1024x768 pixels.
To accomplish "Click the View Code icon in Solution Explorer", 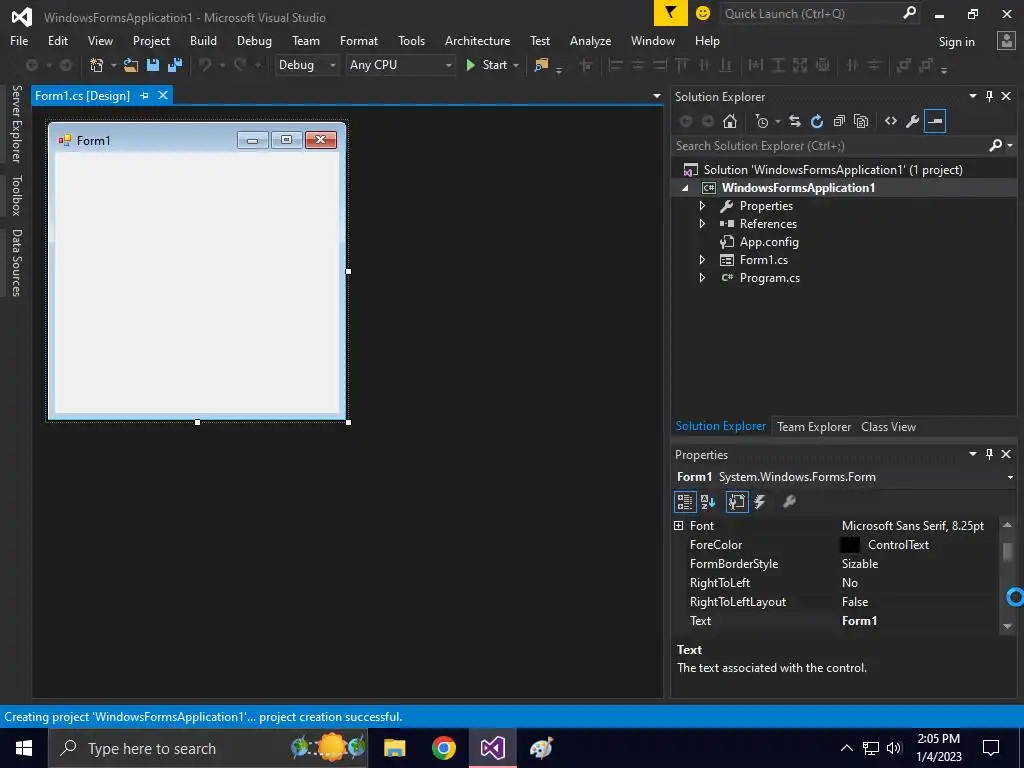I will pyautogui.click(x=891, y=121).
